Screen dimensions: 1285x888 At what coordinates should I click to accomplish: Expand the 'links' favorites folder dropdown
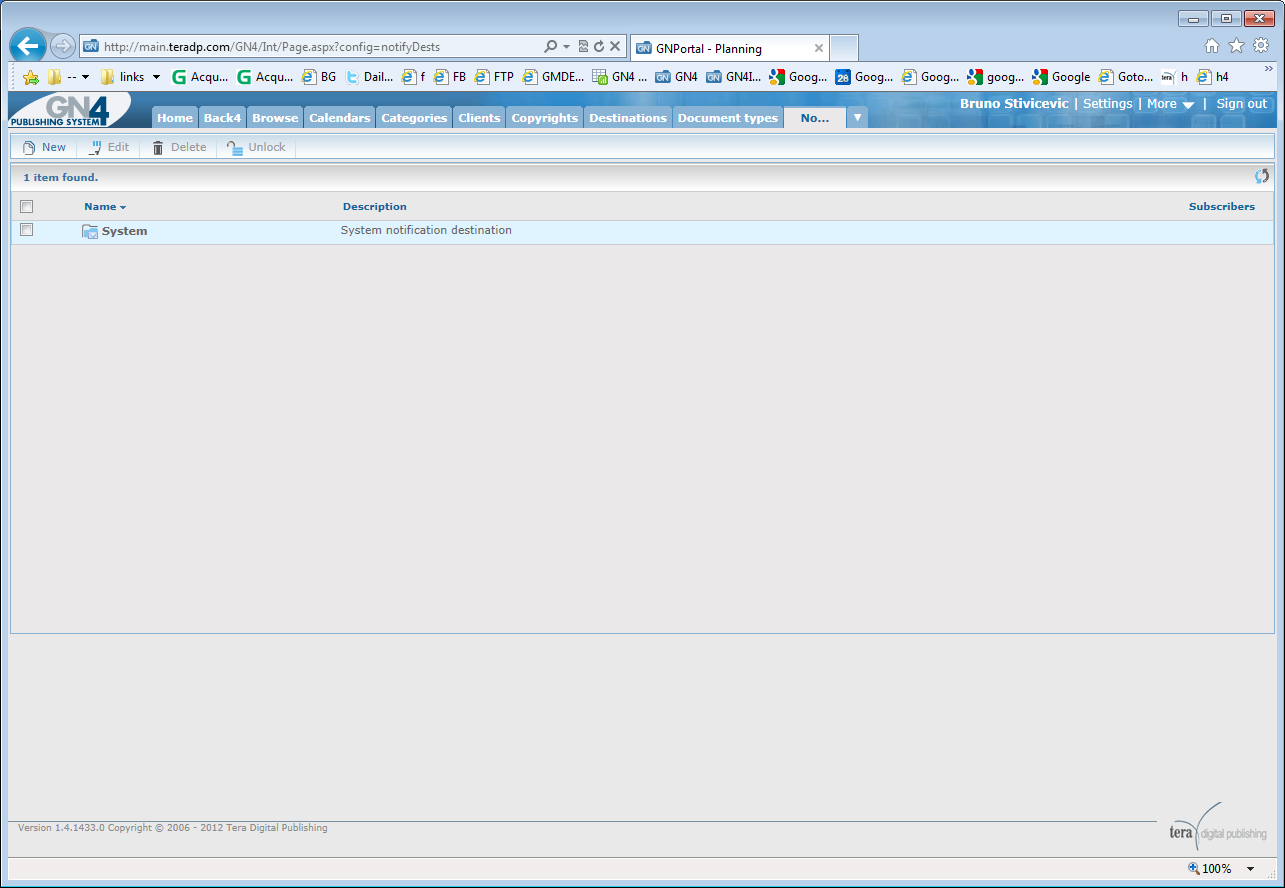156,77
